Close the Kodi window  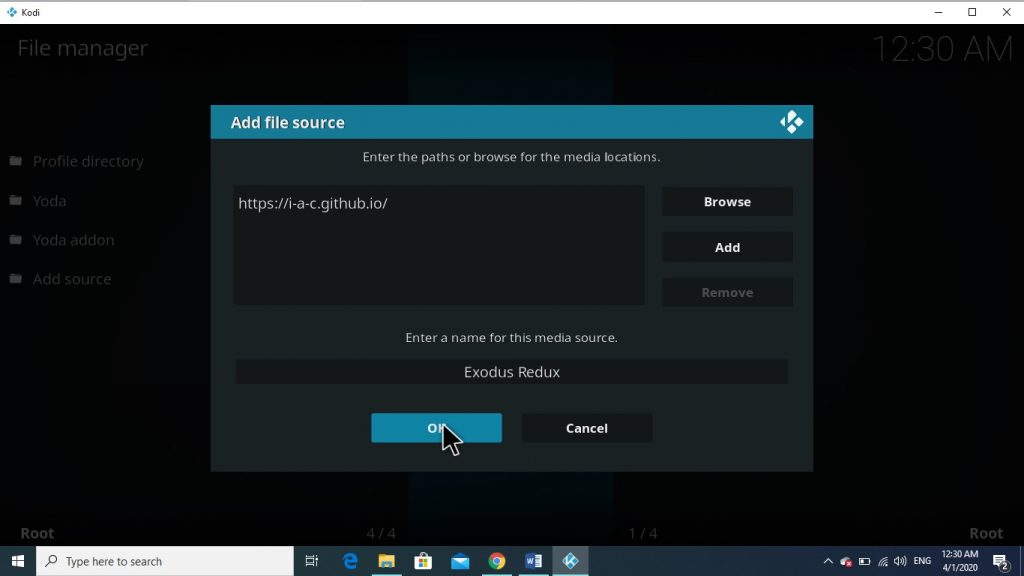tap(1006, 12)
